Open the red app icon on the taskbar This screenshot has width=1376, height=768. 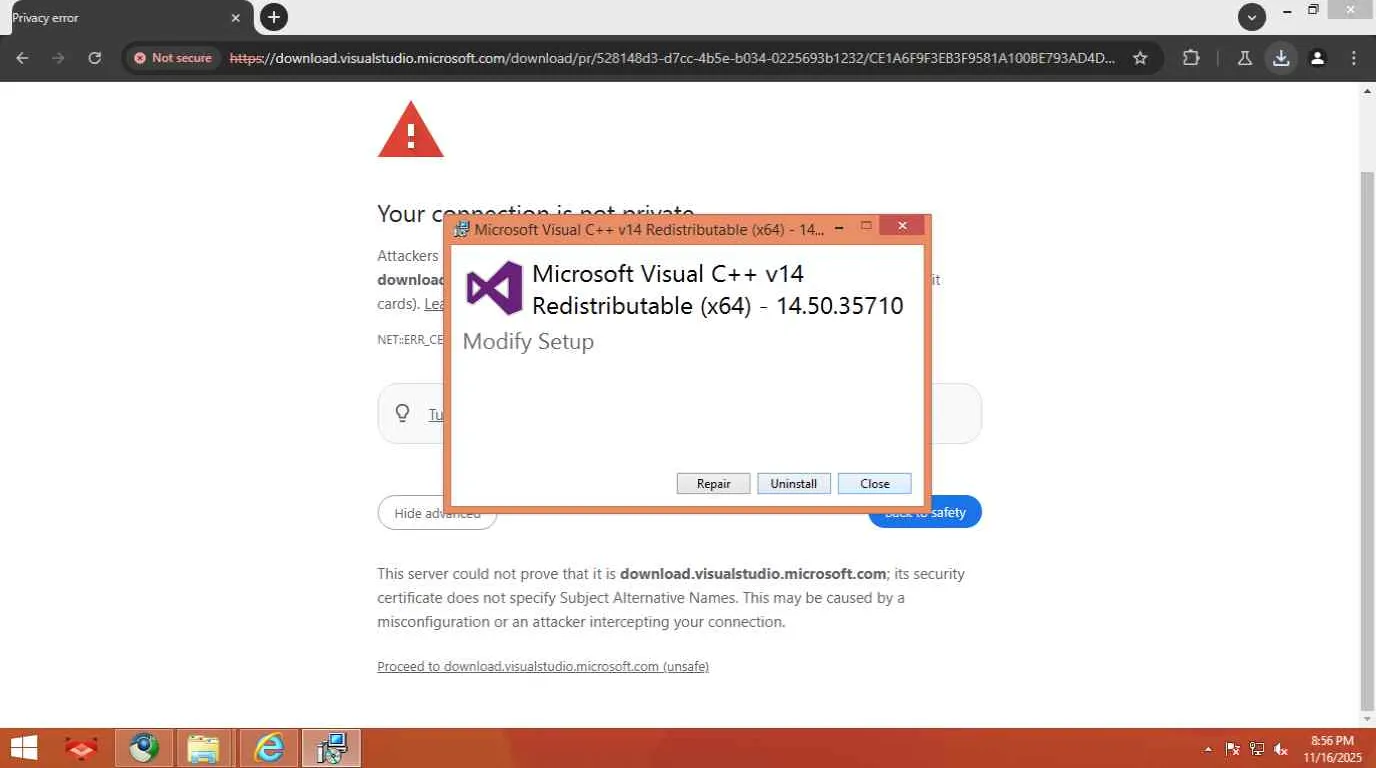pyautogui.click(x=82, y=748)
